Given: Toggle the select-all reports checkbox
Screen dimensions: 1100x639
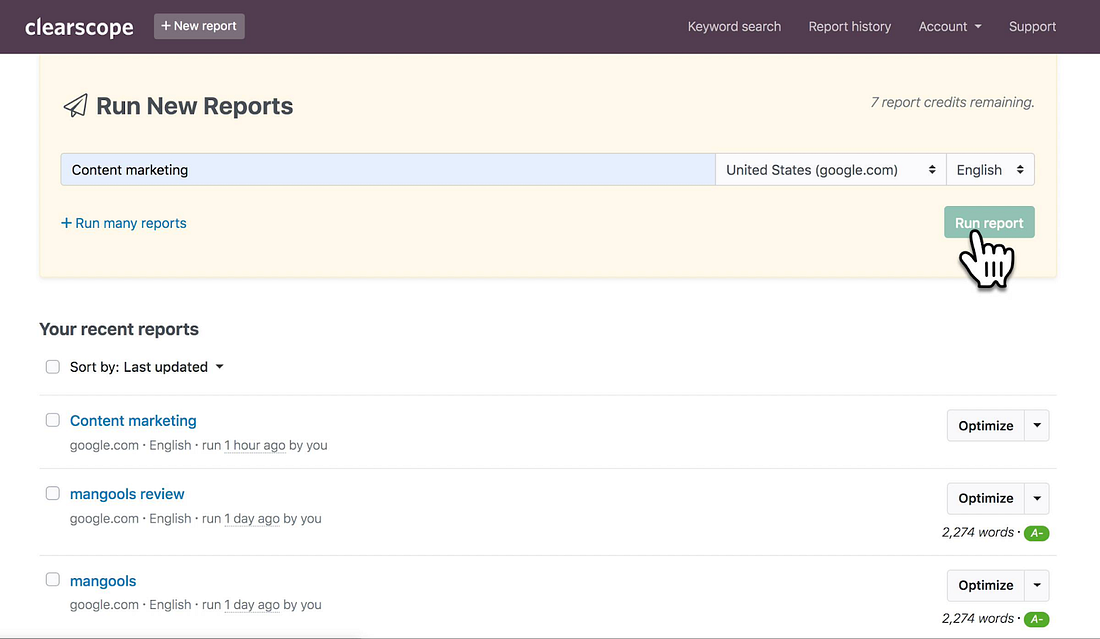Looking at the screenshot, I should point(53,367).
